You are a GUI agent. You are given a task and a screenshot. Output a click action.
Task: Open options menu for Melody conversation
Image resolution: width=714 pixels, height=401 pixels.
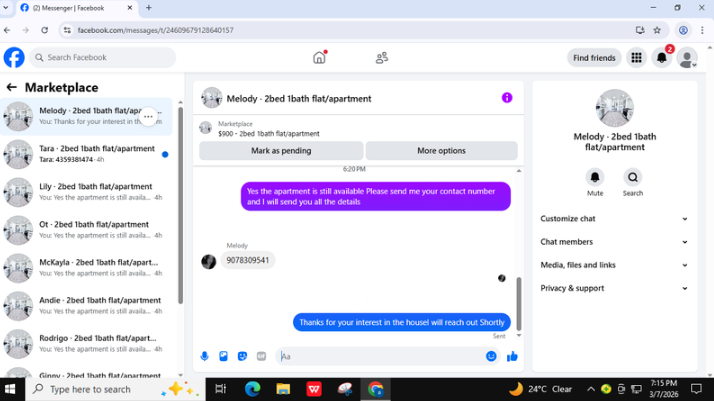coord(148,117)
